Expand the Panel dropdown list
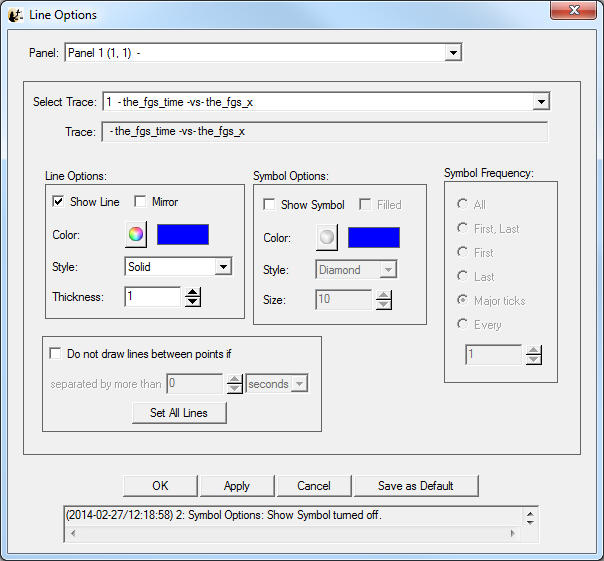 coord(453,52)
